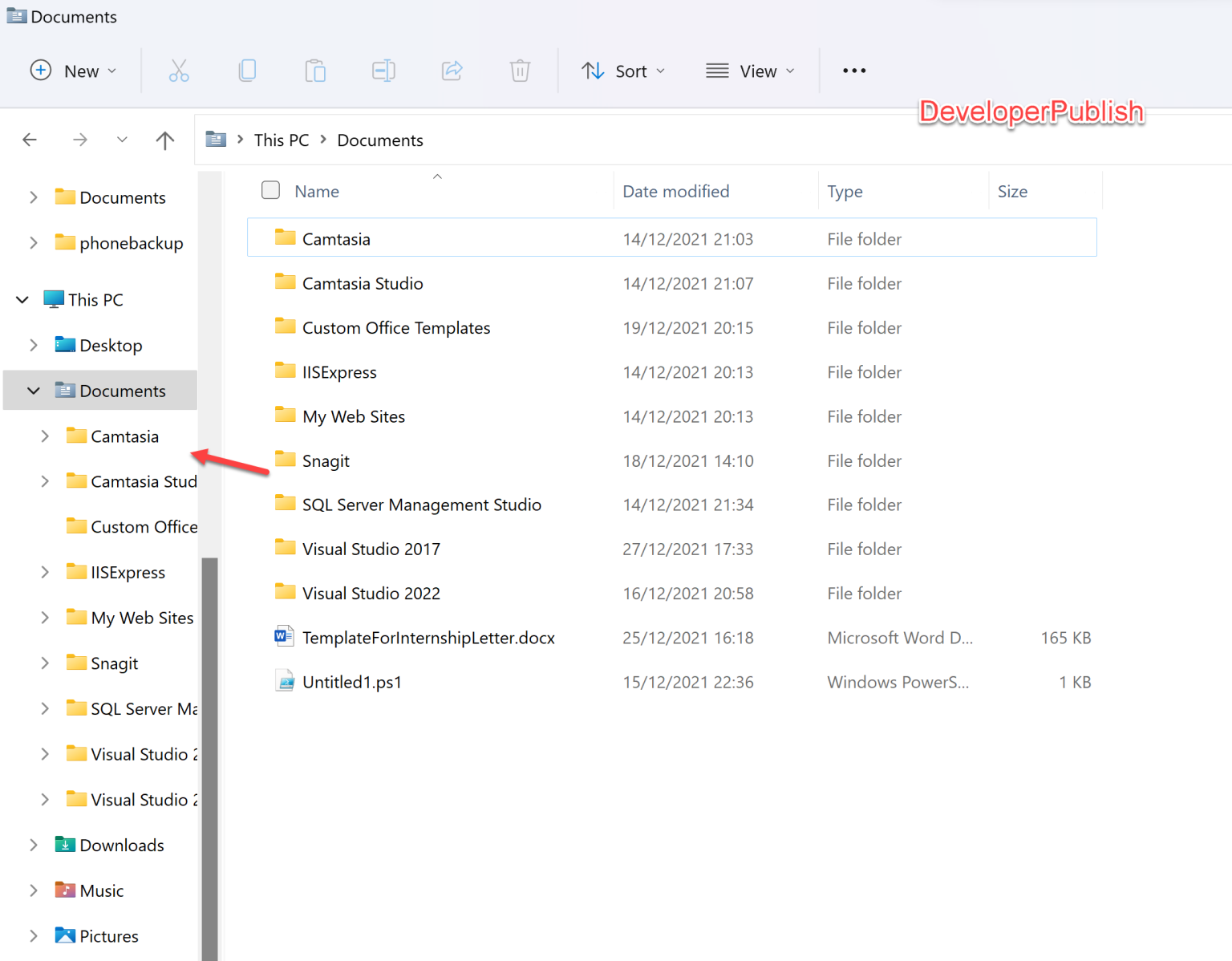This screenshot has width=1232, height=961.
Task: Click the Rename icon
Action: point(383,71)
